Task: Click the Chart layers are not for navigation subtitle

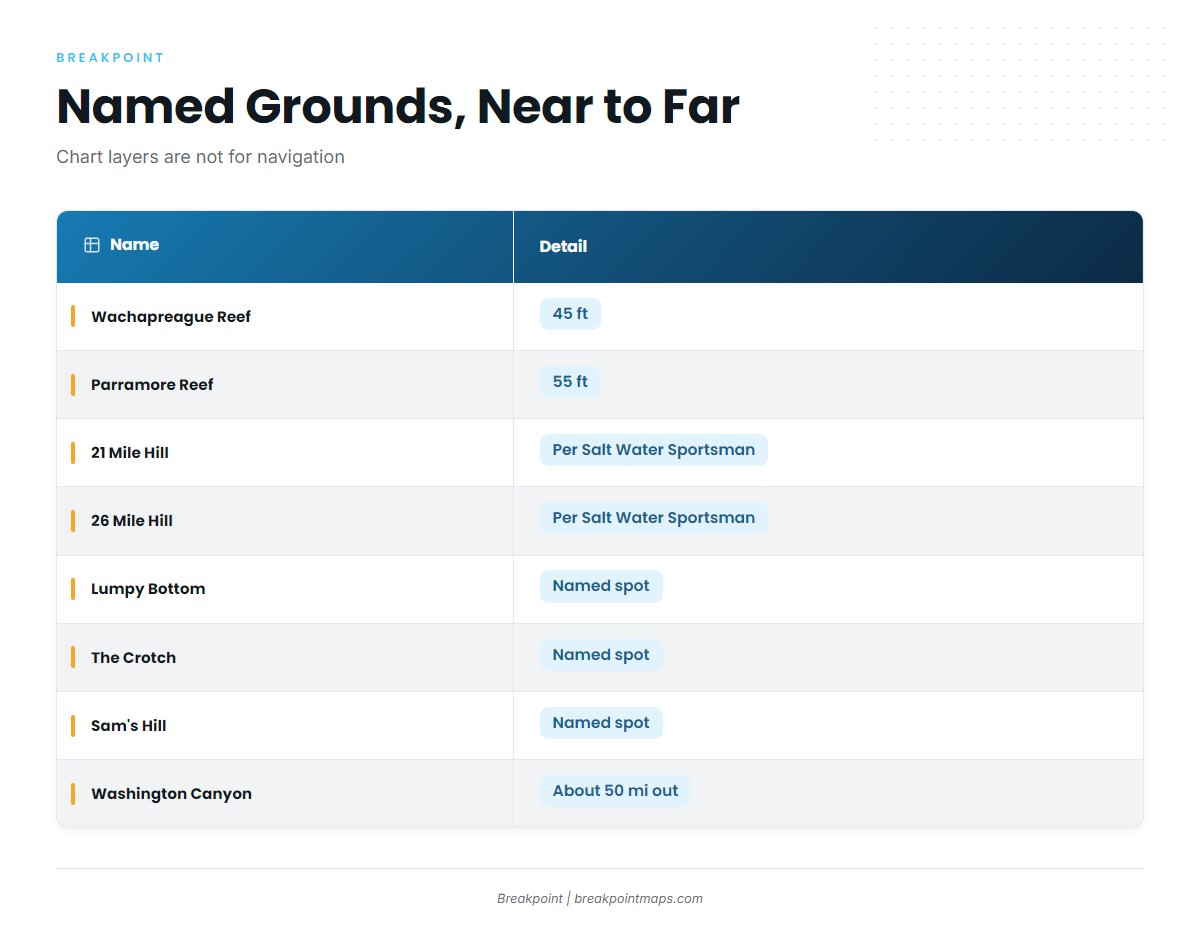Action: point(200,157)
